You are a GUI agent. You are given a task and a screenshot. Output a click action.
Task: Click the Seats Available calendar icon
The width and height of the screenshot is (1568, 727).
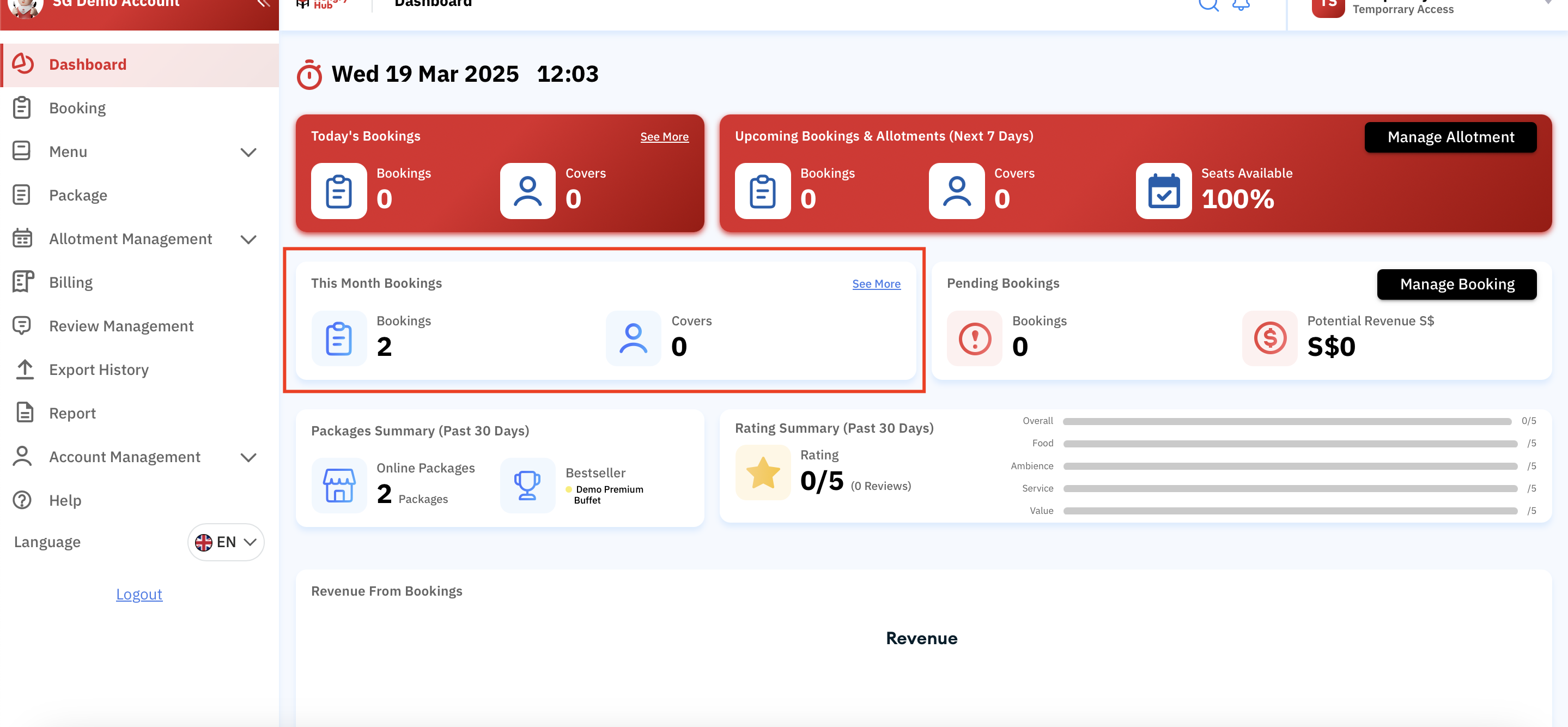(1163, 191)
